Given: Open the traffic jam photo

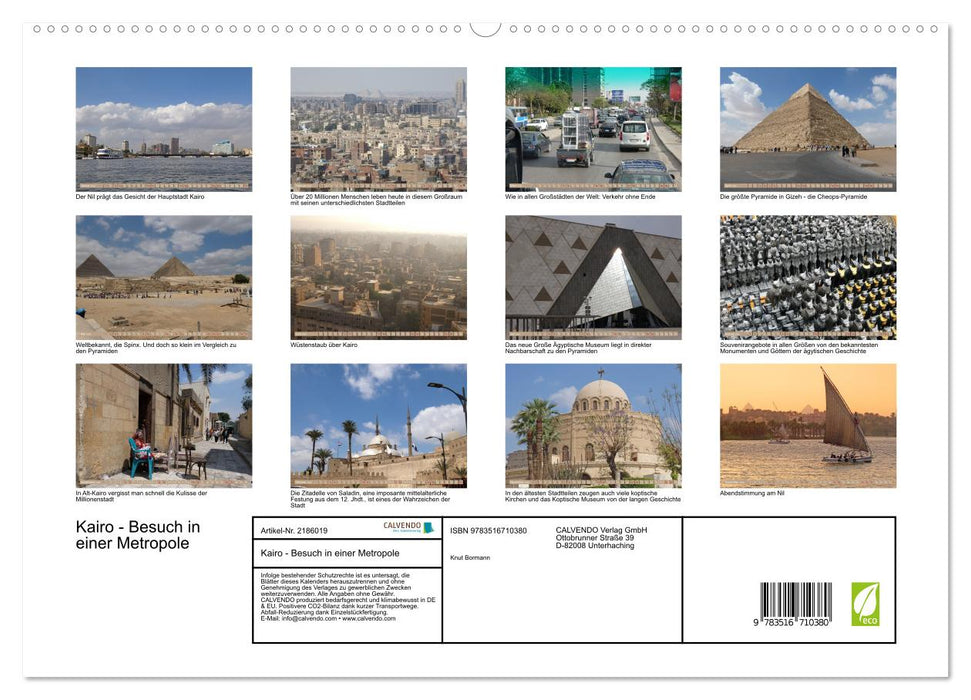Looking at the screenshot, I should click(593, 127).
